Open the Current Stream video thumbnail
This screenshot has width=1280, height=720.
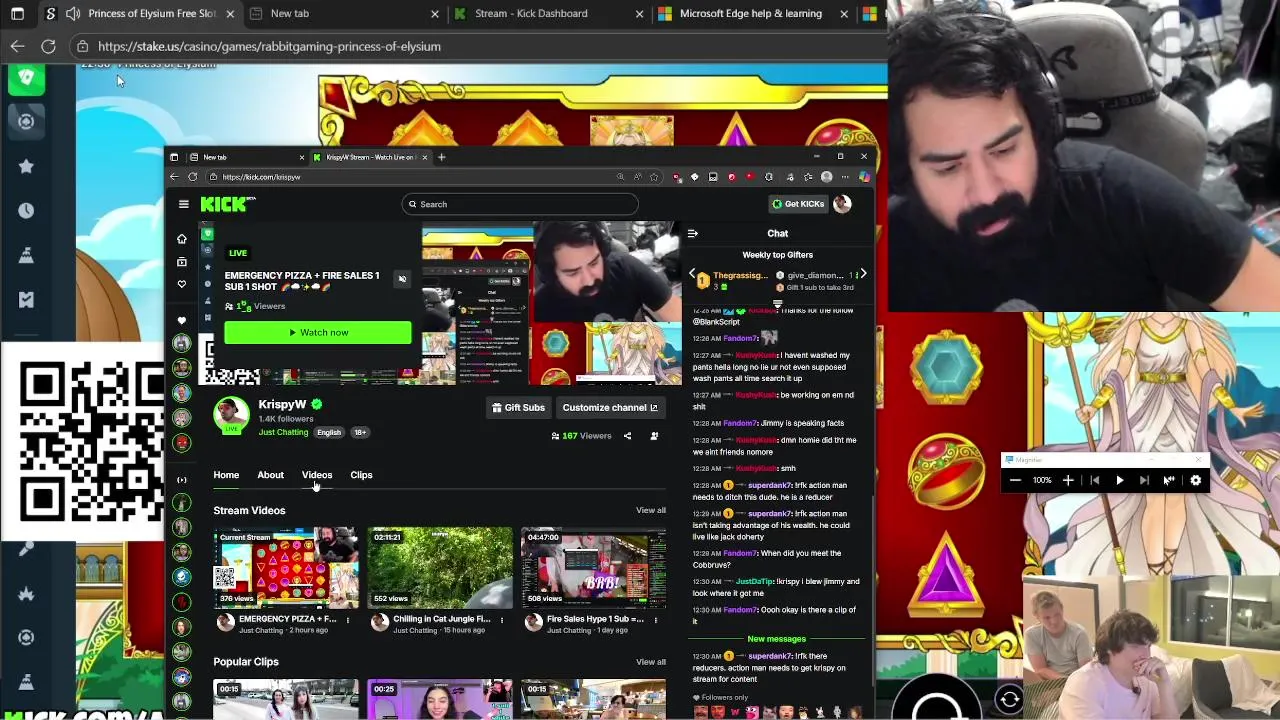[286, 568]
